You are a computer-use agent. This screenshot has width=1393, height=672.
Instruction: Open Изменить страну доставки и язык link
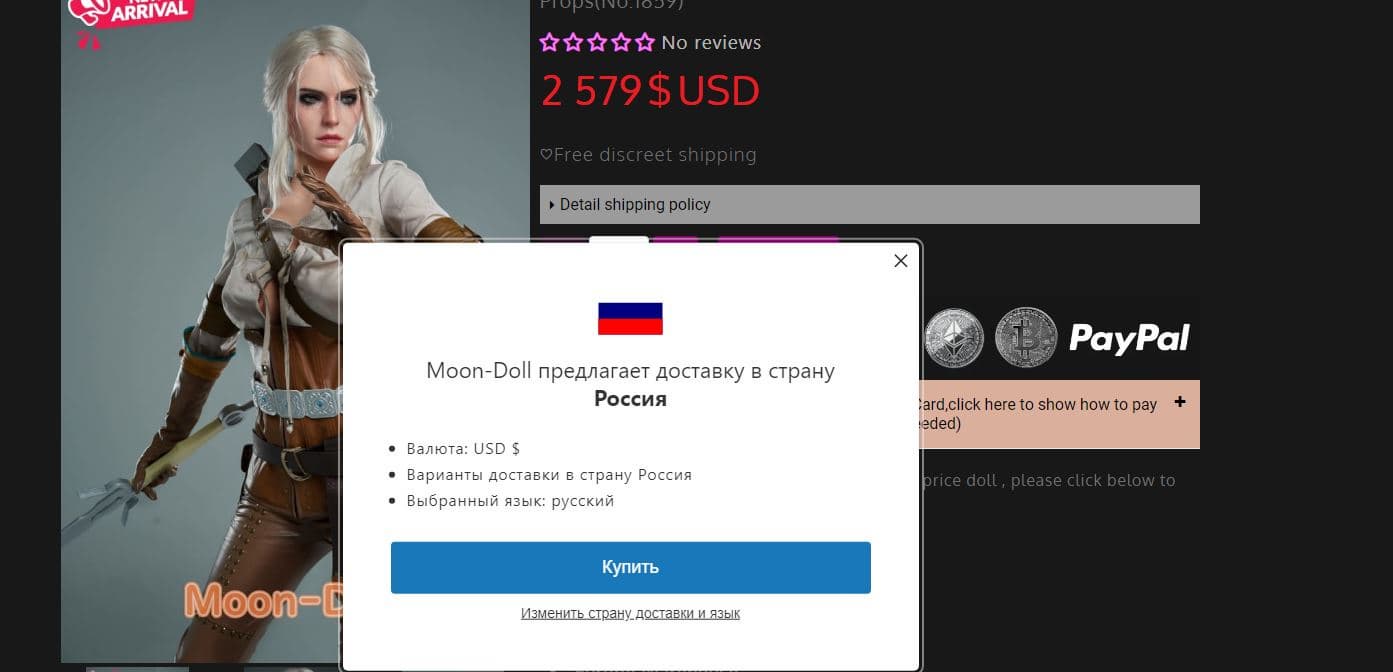pyautogui.click(x=630, y=613)
